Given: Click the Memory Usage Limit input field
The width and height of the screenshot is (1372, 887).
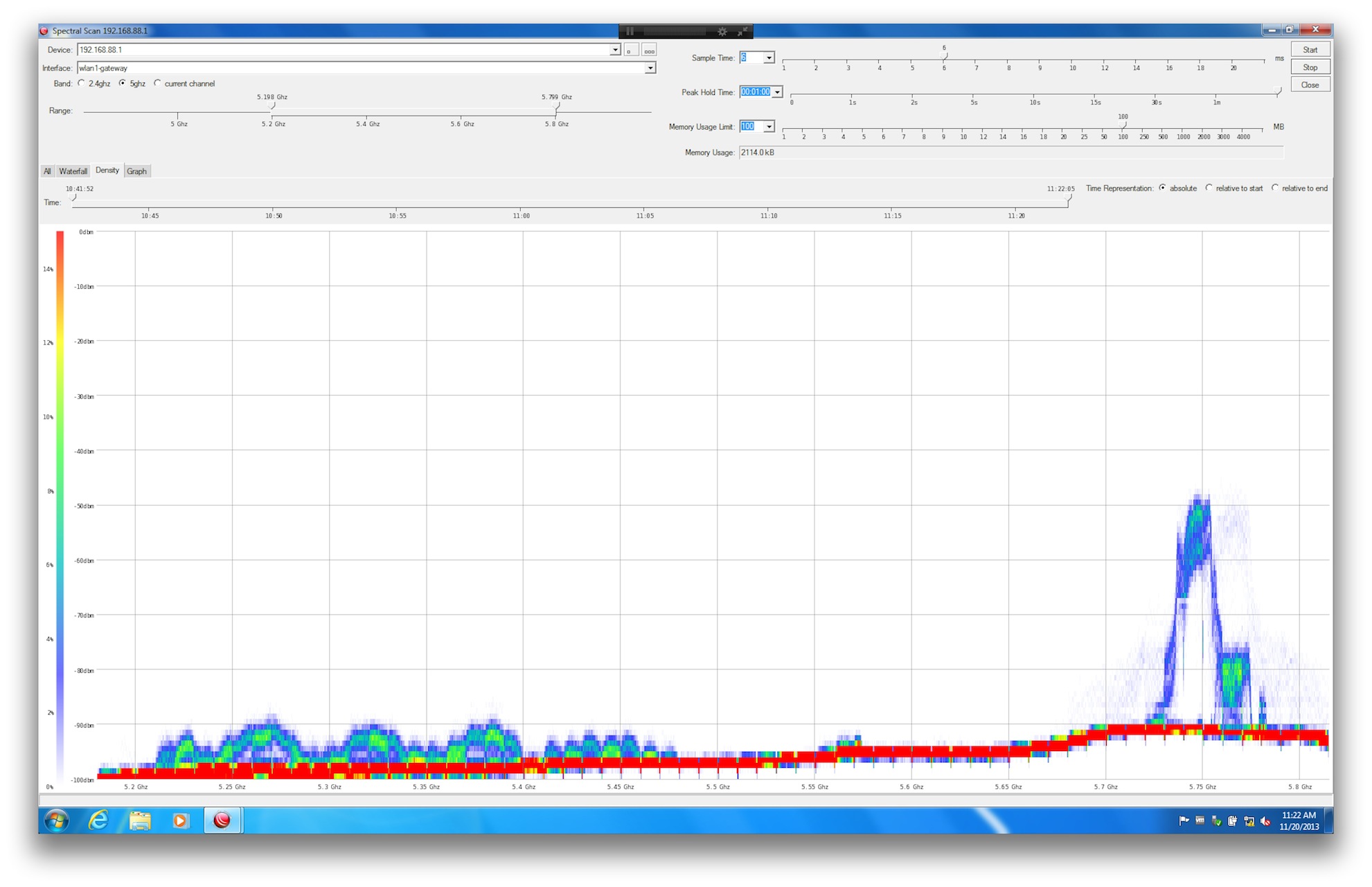Looking at the screenshot, I should pos(751,127).
